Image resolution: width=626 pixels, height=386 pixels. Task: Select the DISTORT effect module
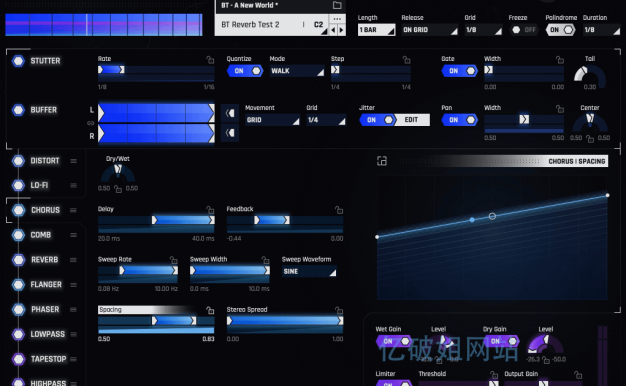[45, 161]
